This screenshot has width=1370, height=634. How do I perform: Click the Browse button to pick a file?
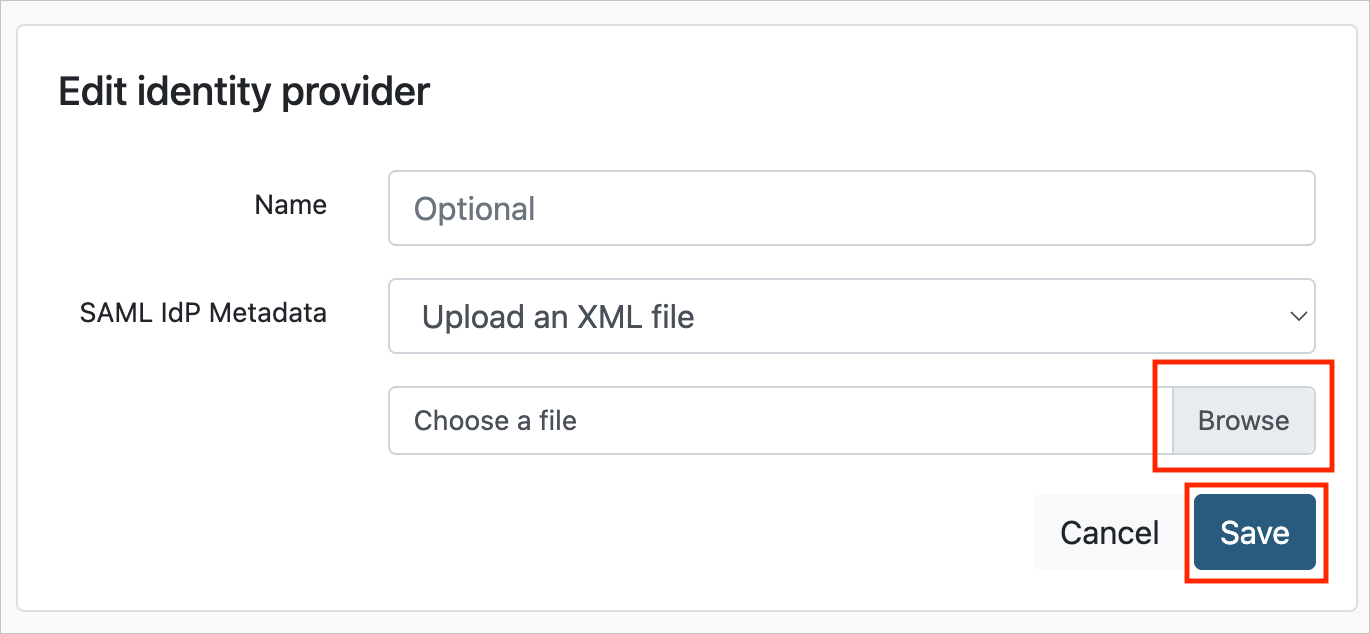pos(1243,421)
